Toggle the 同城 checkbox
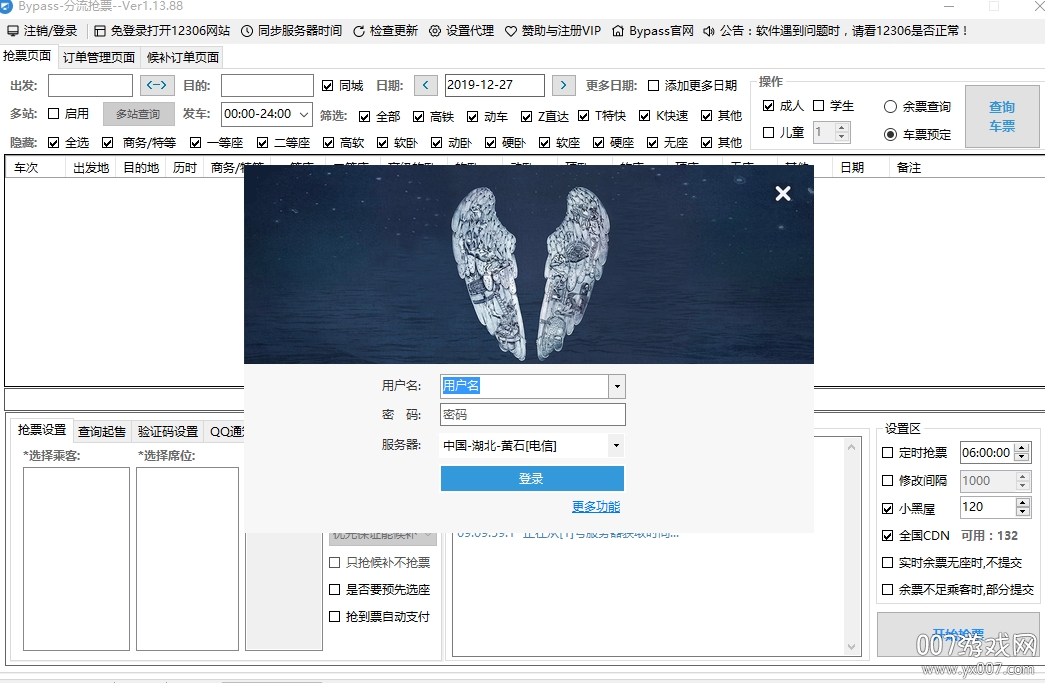Screen dimensions: 1045x683 tap(328, 86)
